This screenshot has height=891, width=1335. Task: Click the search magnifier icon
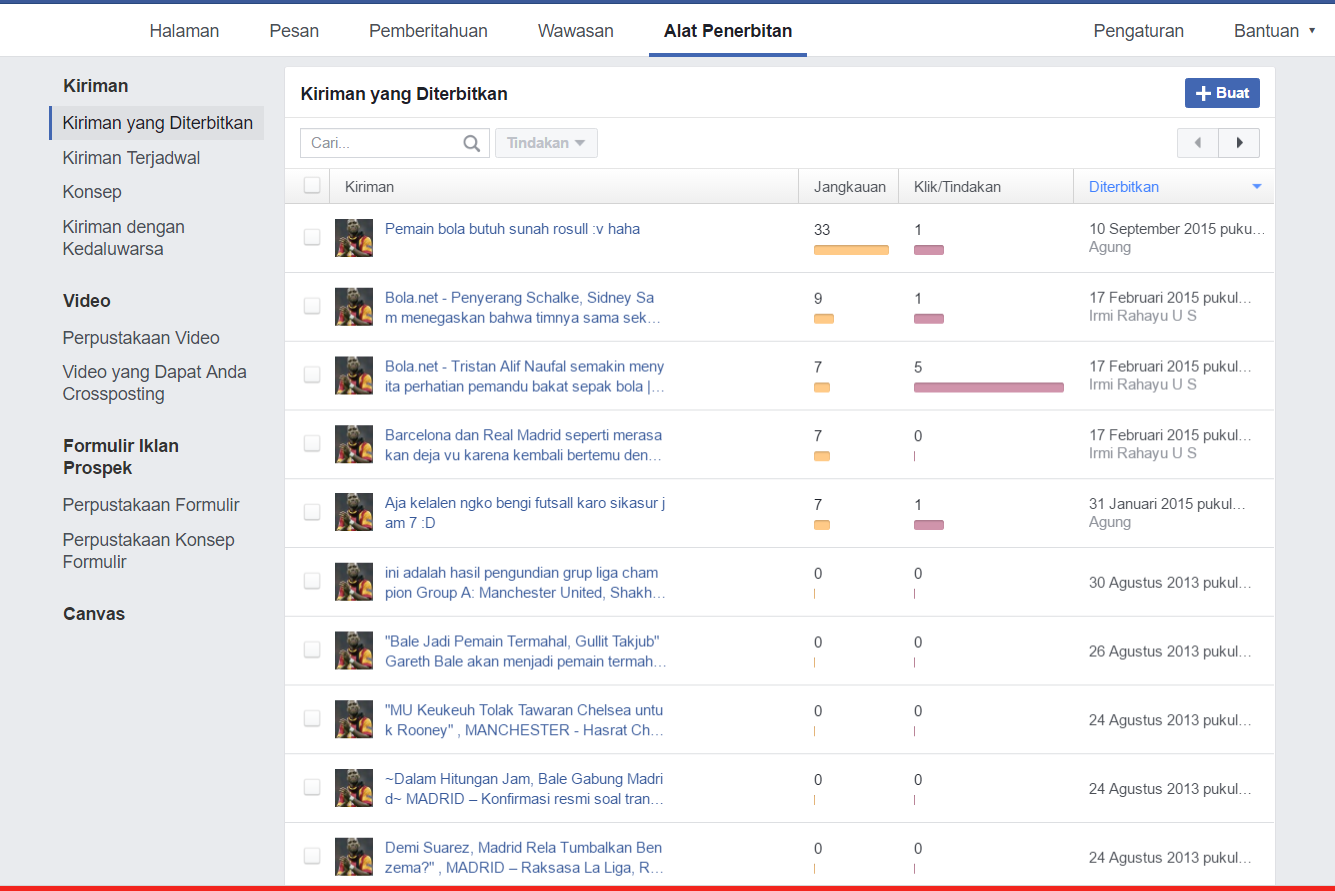coord(472,143)
